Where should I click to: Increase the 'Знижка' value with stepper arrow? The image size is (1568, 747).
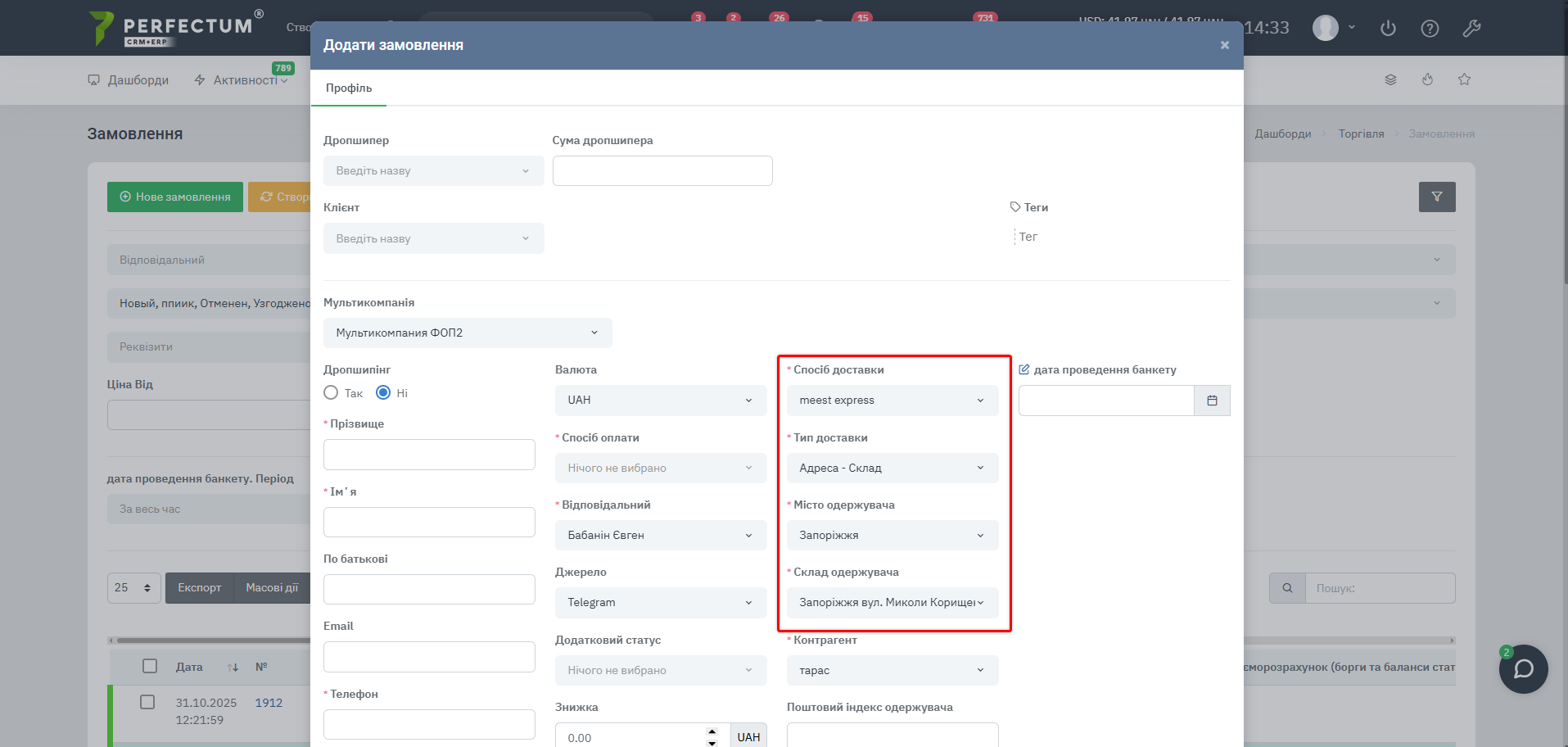[712, 731]
